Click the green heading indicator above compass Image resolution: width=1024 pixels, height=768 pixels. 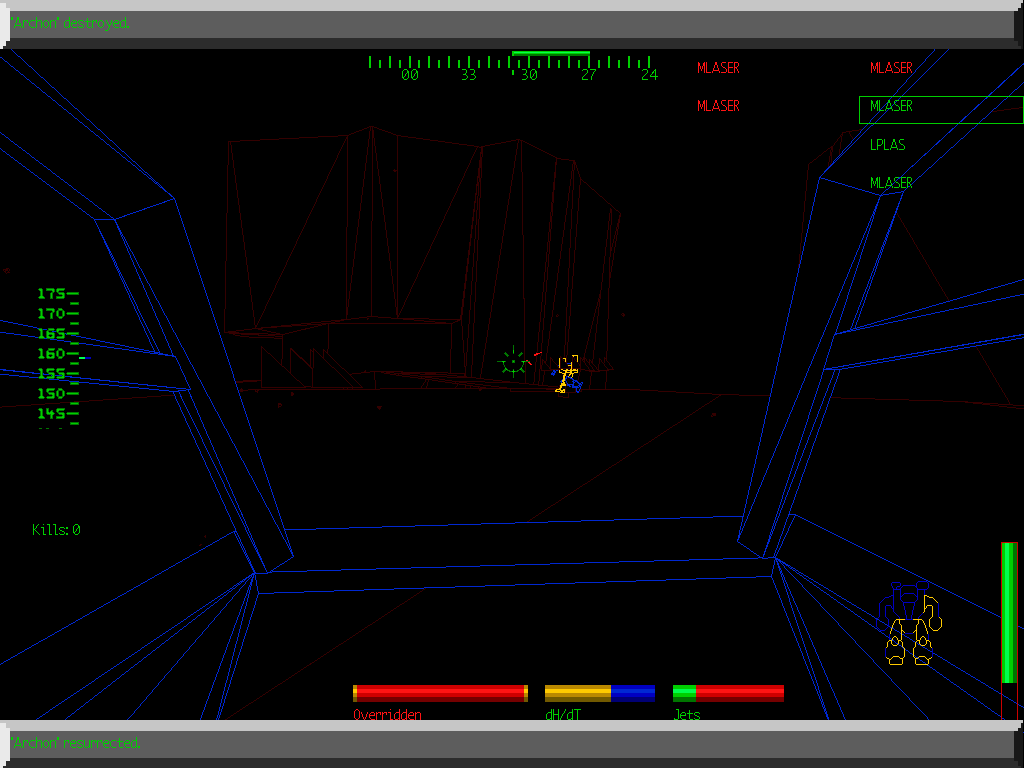550,53
